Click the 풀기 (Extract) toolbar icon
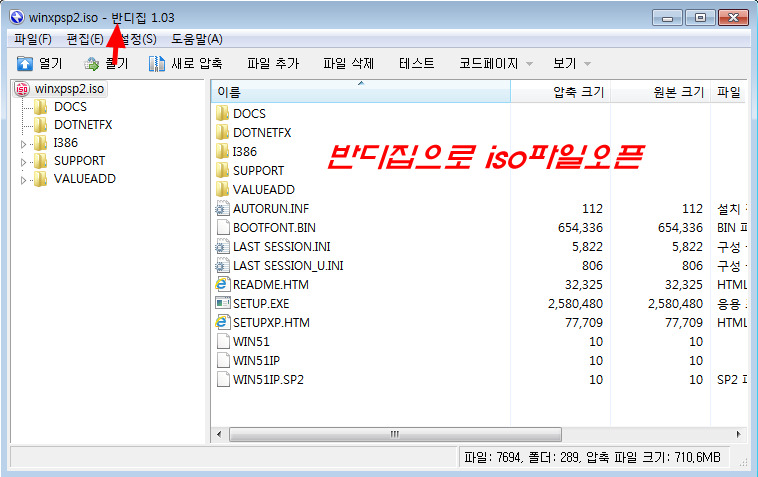The height and width of the screenshot is (477, 758). pyautogui.click(x=92, y=63)
